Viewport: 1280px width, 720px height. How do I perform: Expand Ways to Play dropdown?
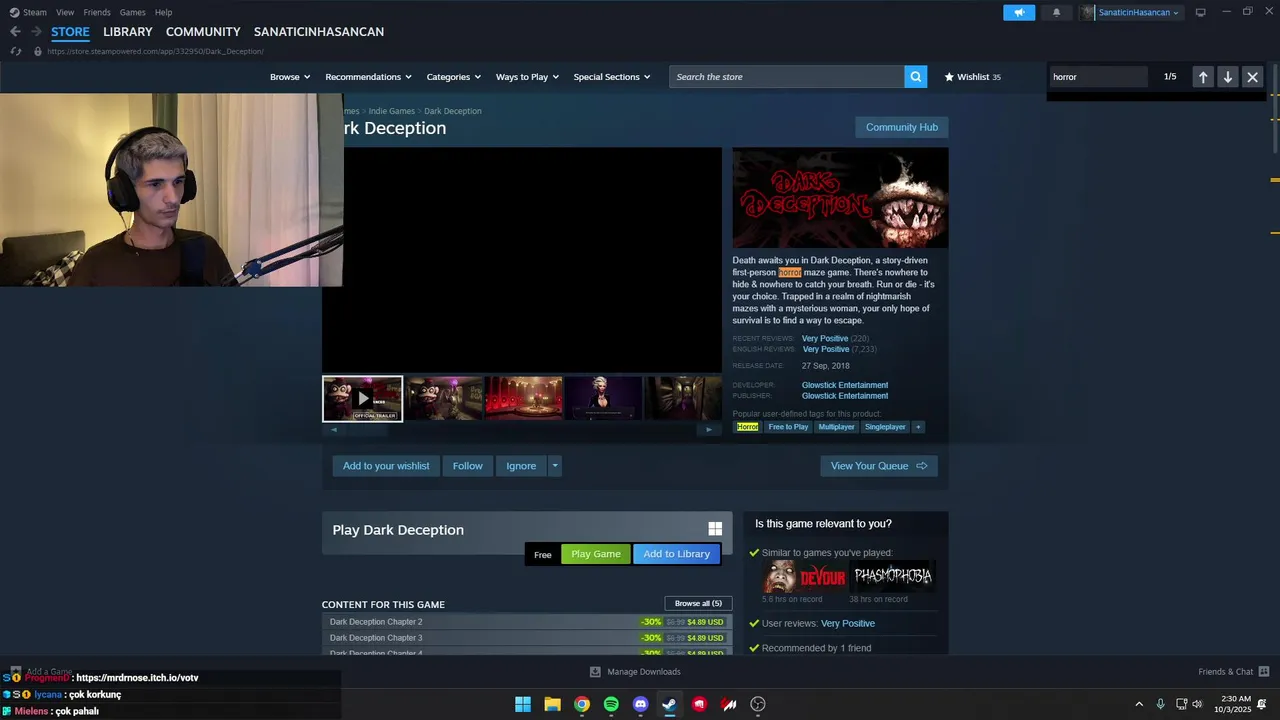[527, 77]
